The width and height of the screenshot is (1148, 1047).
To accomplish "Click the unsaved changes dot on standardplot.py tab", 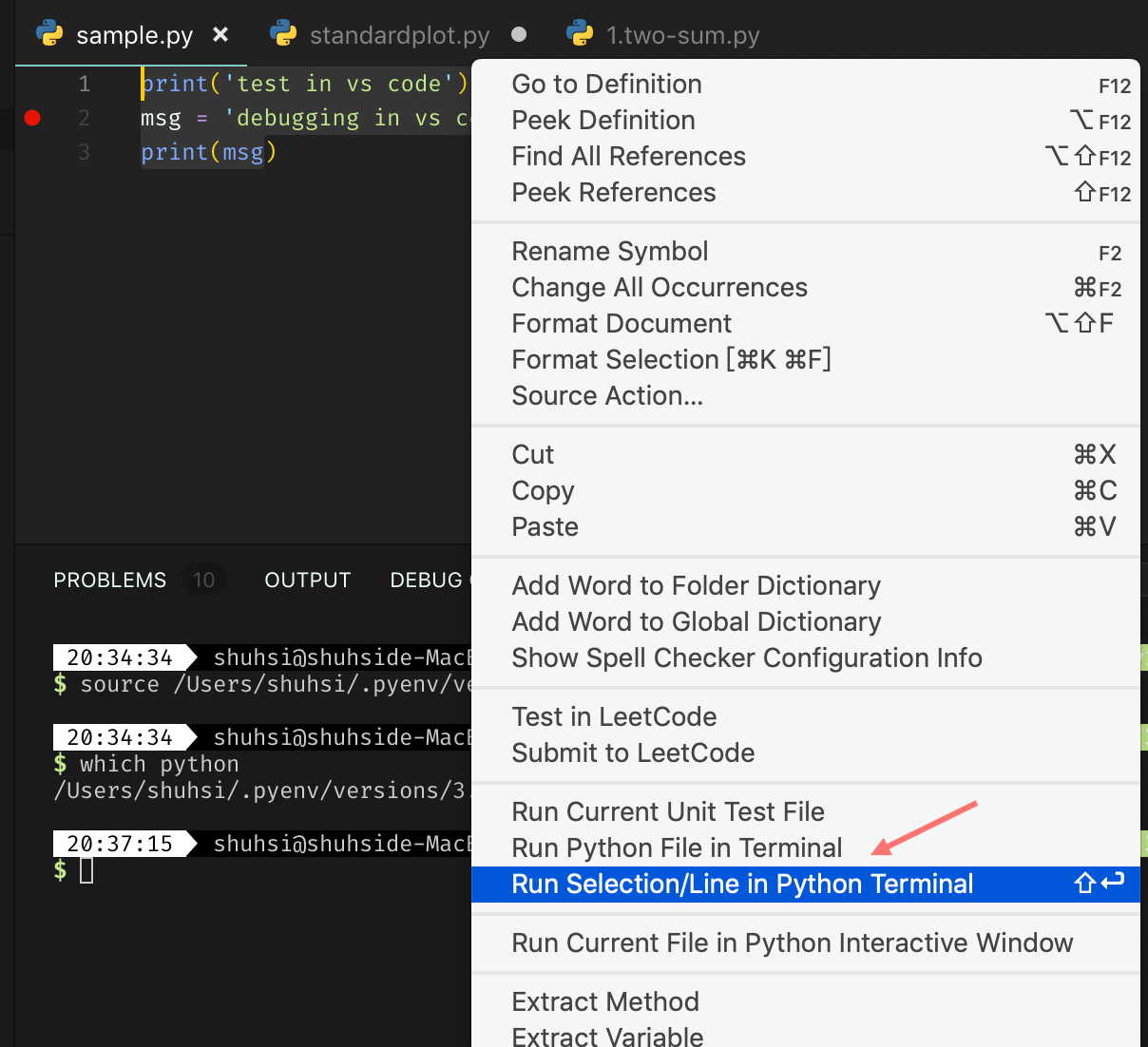I will click(519, 34).
